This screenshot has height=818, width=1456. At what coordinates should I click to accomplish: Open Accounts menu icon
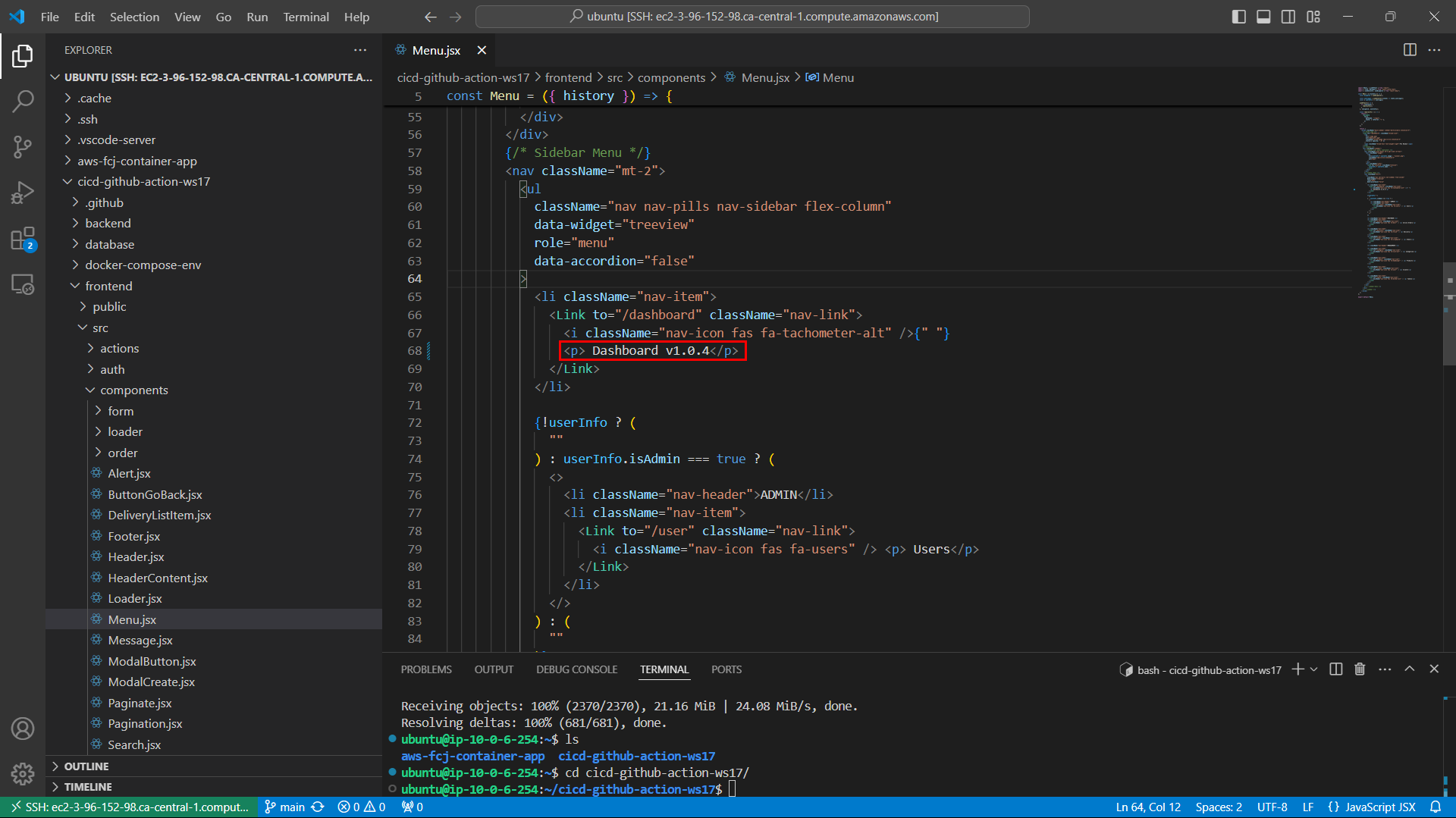click(x=23, y=729)
